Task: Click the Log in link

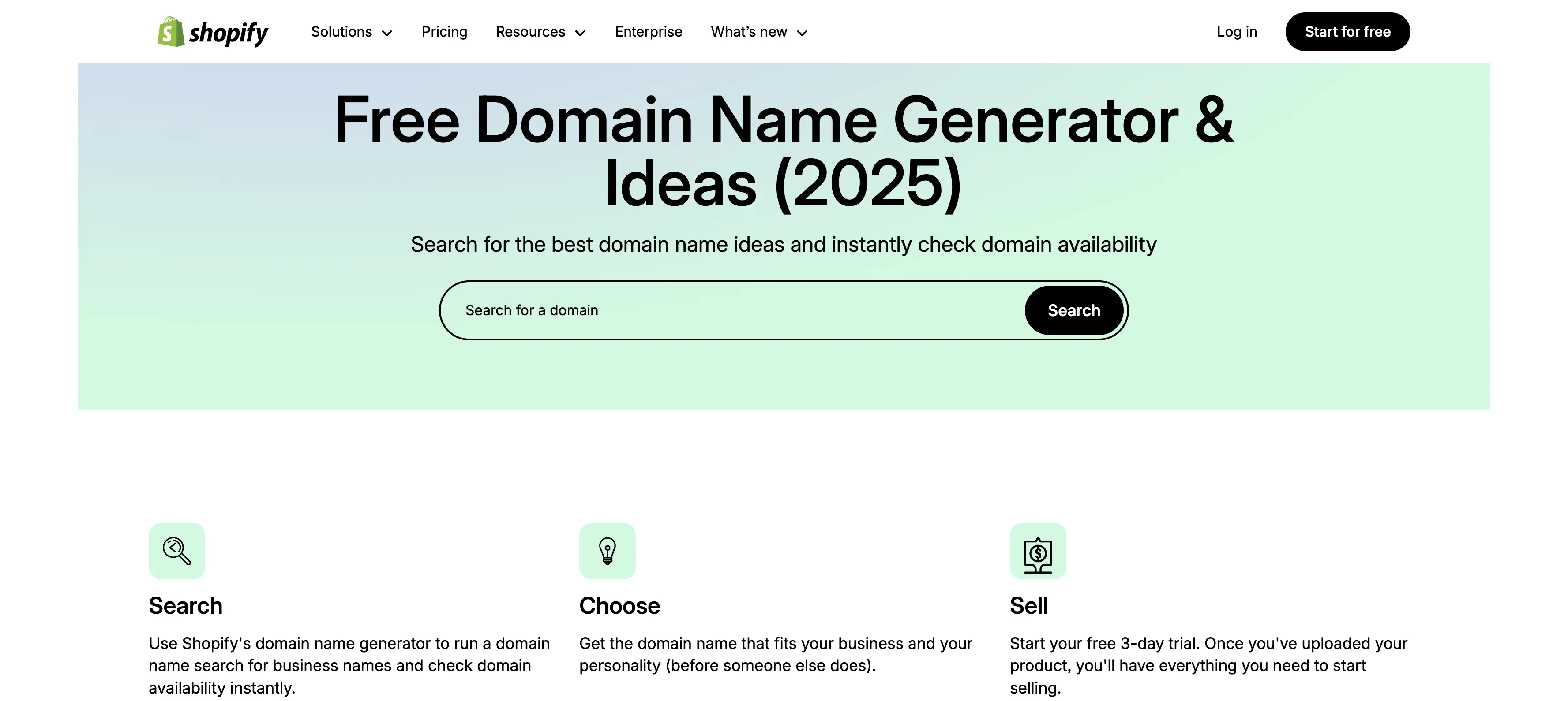Action: (1236, 32)
